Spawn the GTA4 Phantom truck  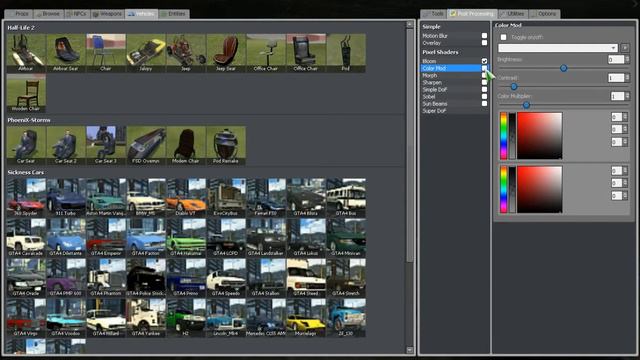(106, 278)
